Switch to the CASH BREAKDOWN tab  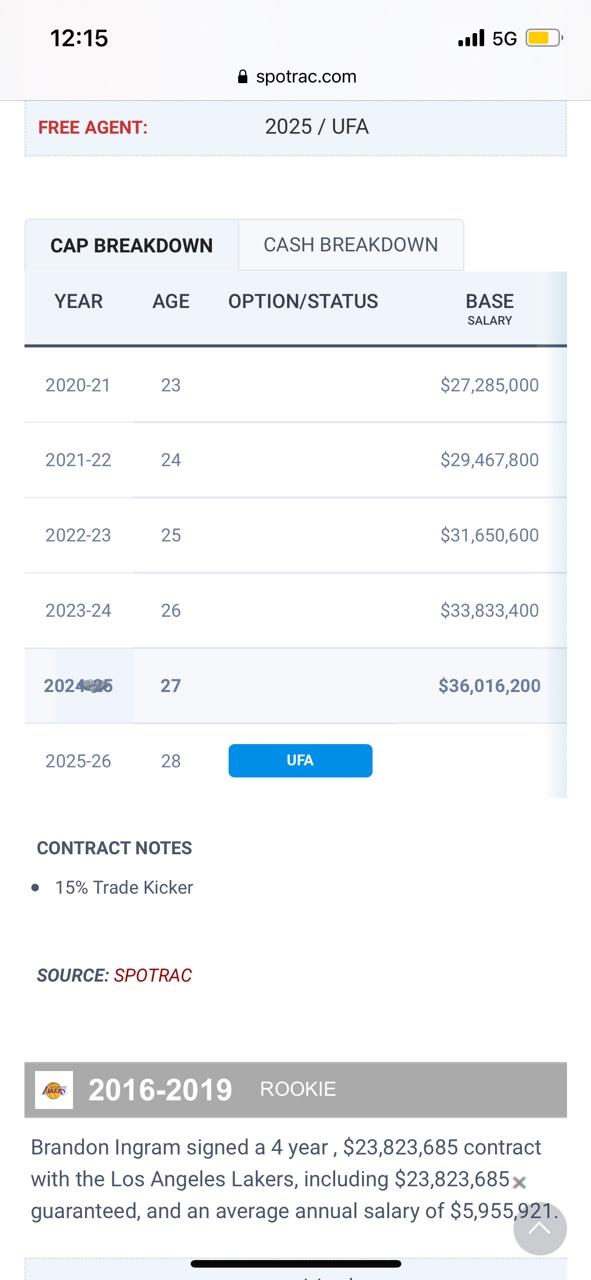point(351,245)
